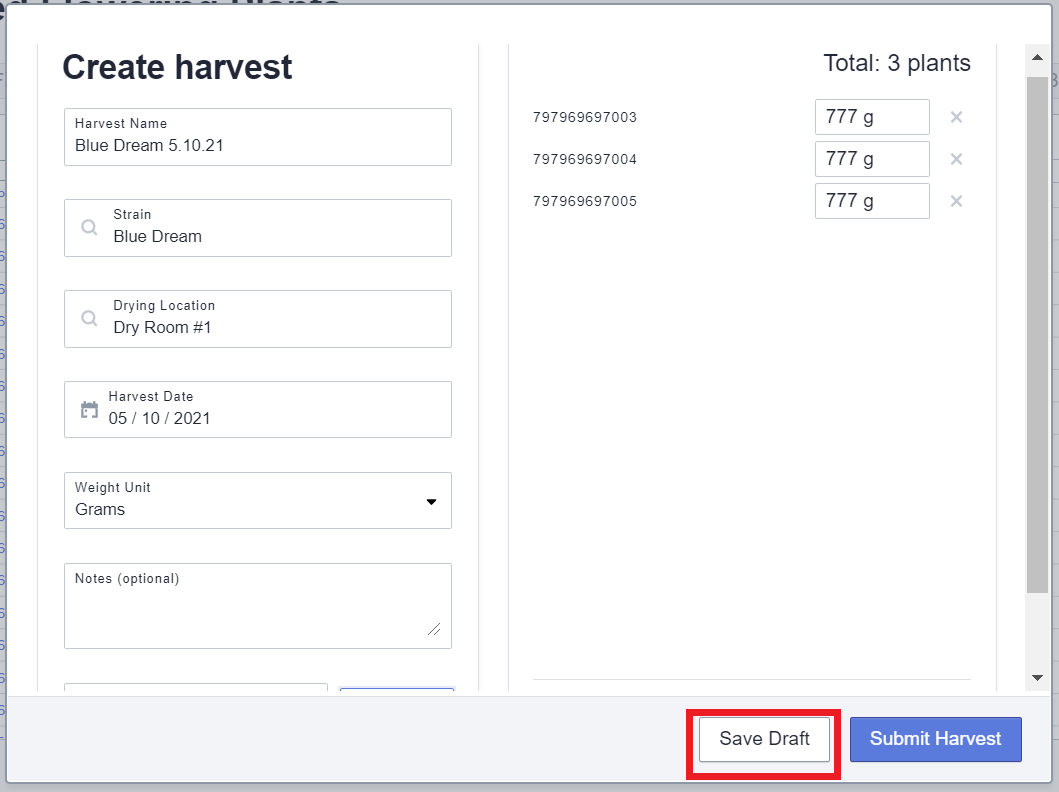Edit weight field for plant 797969697004
Image resolution: width=1059 pixels, height=792 pixels.
click(x=871, y=159)
